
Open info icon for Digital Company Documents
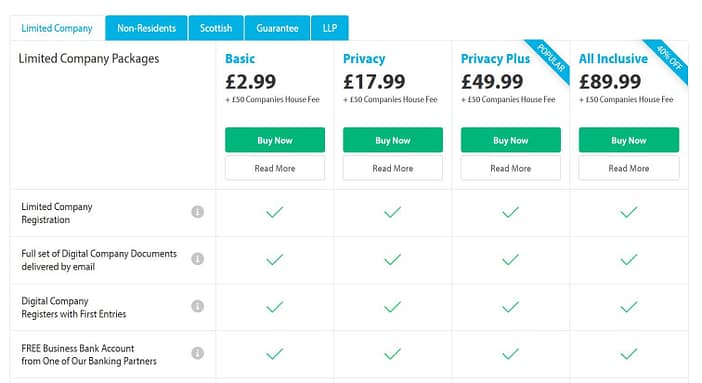click(x=197, y=259)
